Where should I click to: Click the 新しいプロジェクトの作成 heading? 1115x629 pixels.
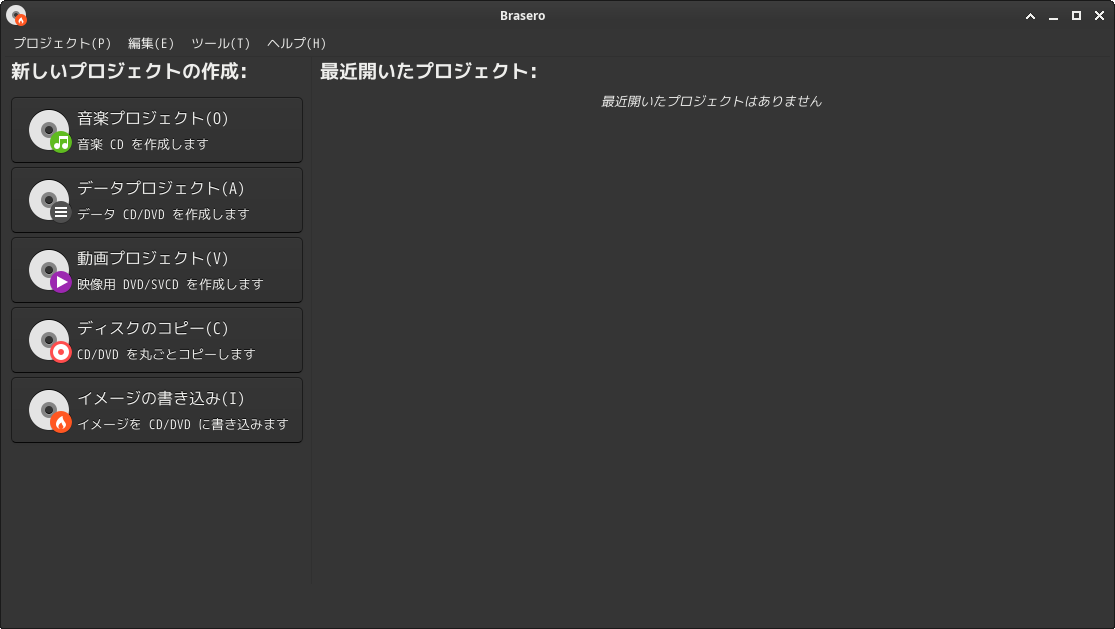pos(129,71)
